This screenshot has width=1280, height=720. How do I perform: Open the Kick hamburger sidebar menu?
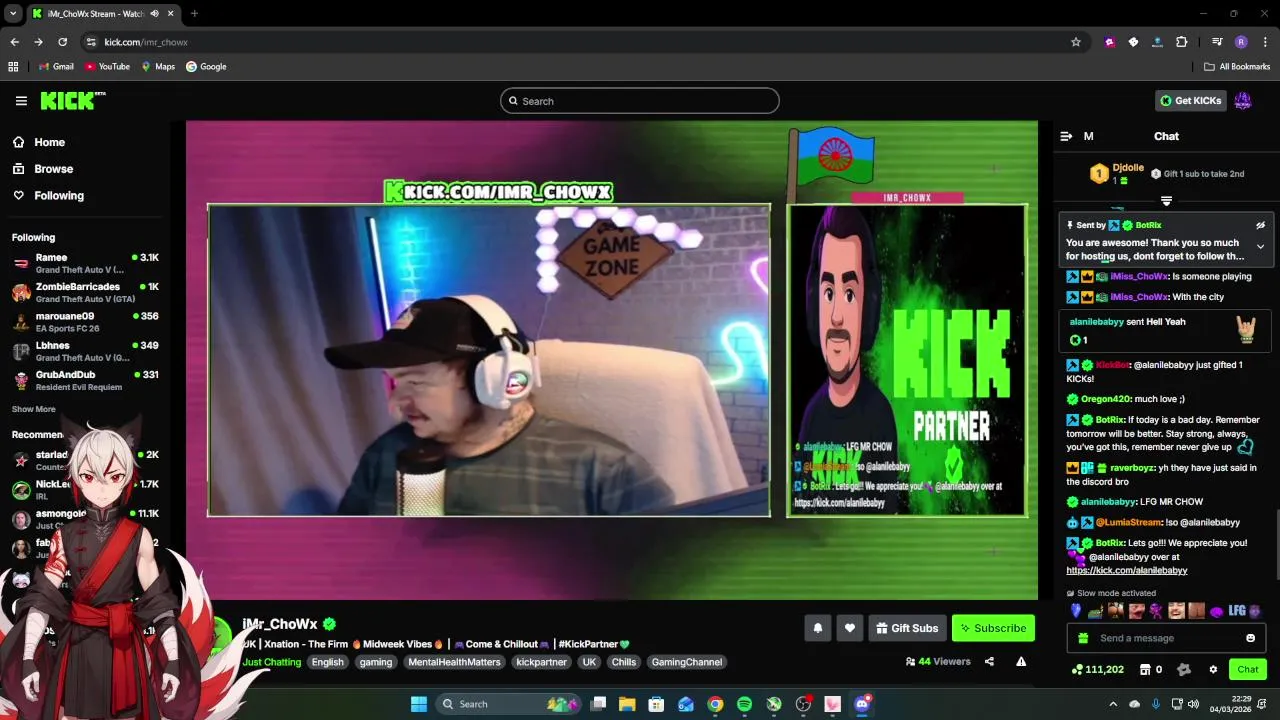21,101
